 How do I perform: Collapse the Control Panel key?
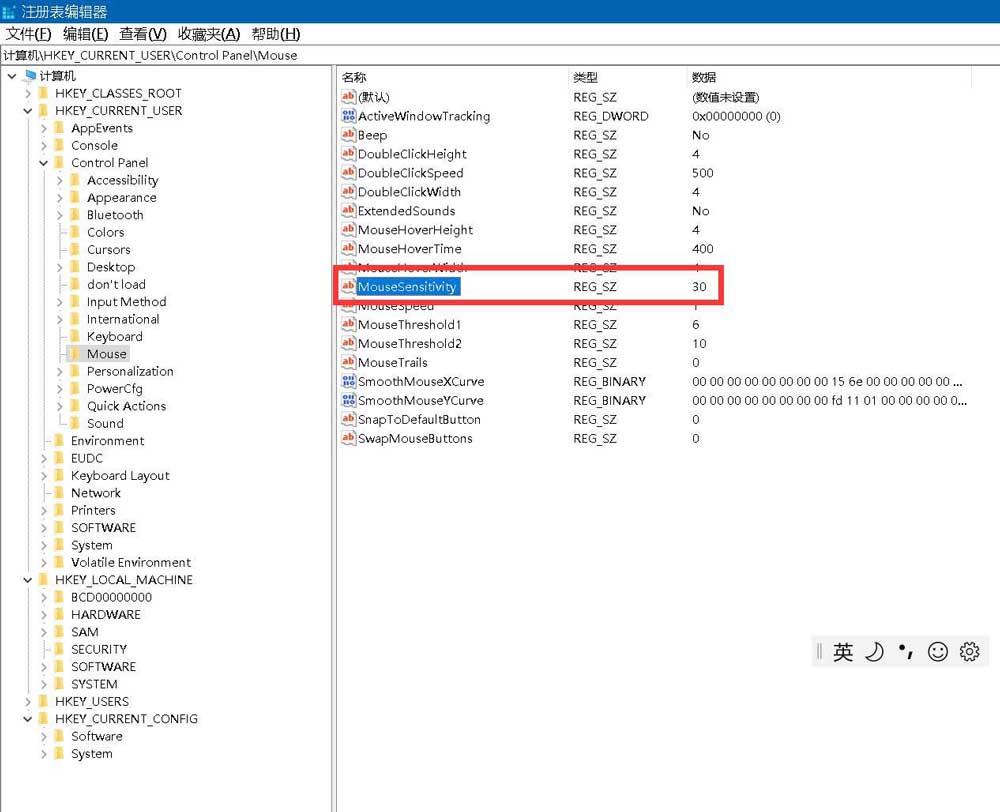point(44,163)
